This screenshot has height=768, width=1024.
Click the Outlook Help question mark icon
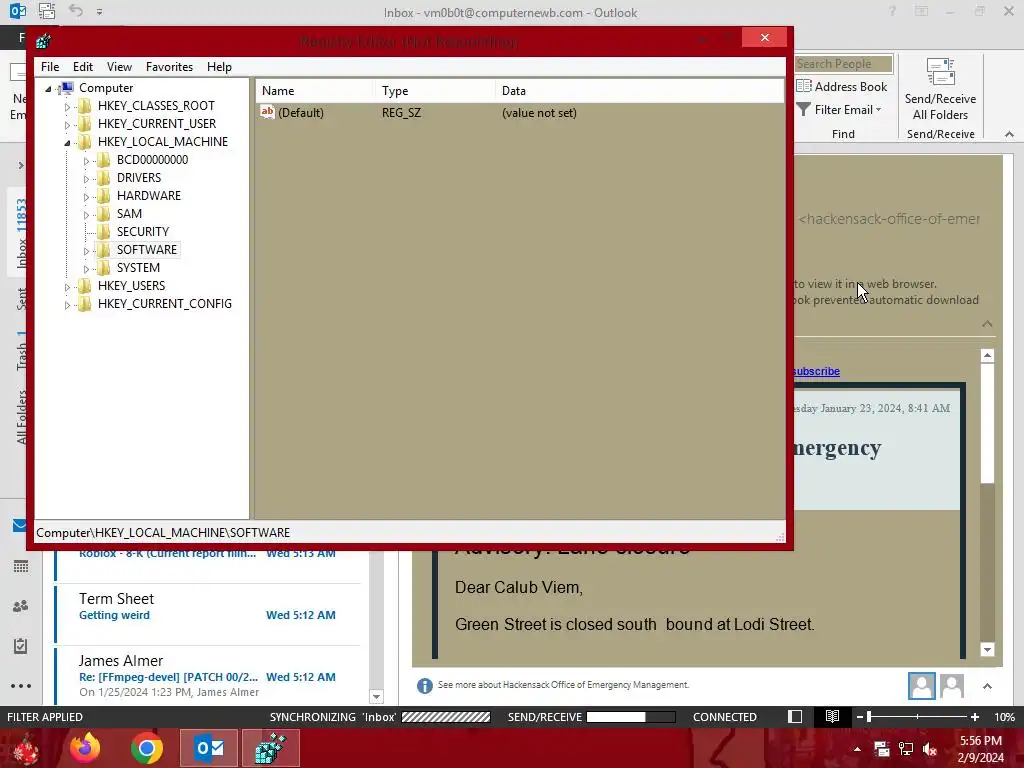pos(892,11)
